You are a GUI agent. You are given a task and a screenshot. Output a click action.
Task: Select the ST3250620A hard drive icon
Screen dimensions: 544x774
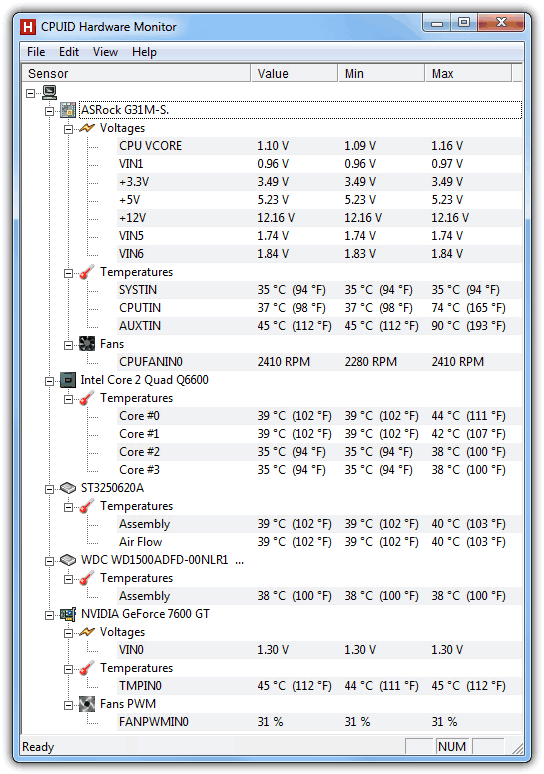click(x=68, y=488)
